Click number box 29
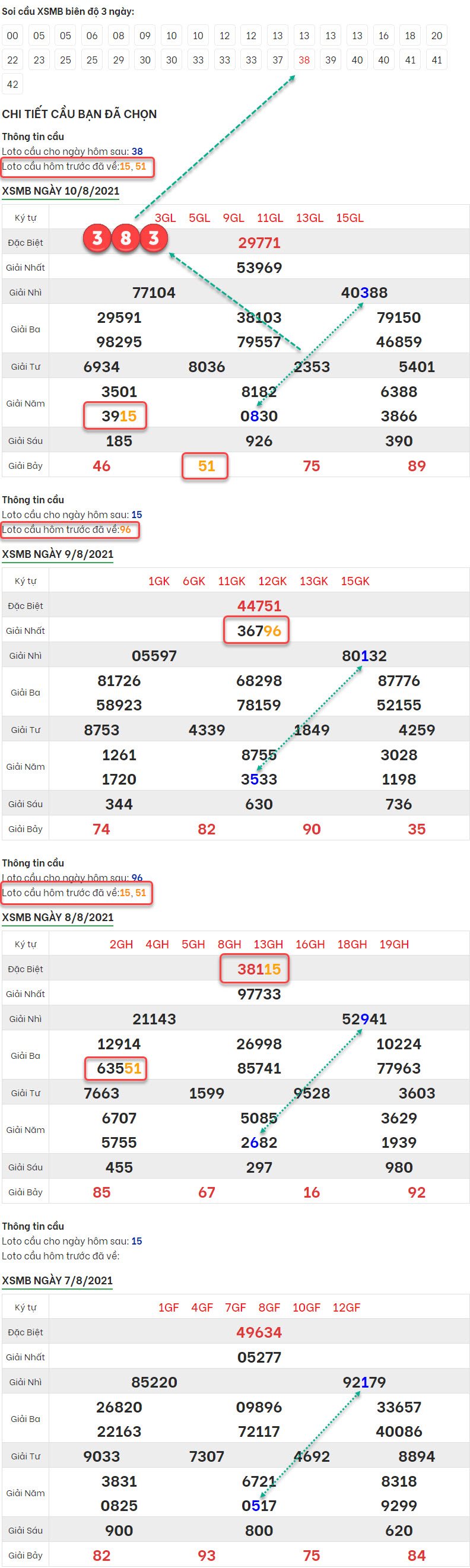This screenshot has height=1568, width=470. click(119, 61)
